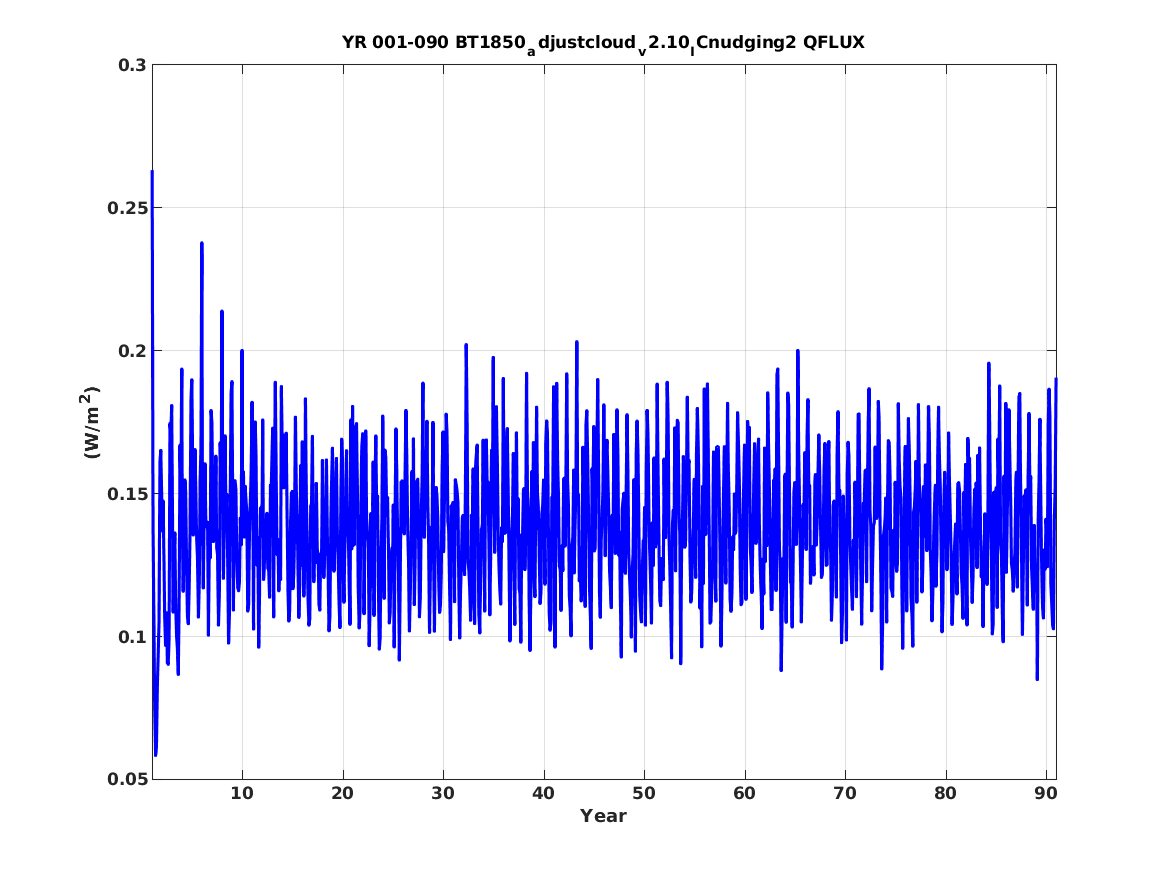Screen dimensions: 1167x875
Task: Click x-axis tick label '80'
Action: point(945,794)
